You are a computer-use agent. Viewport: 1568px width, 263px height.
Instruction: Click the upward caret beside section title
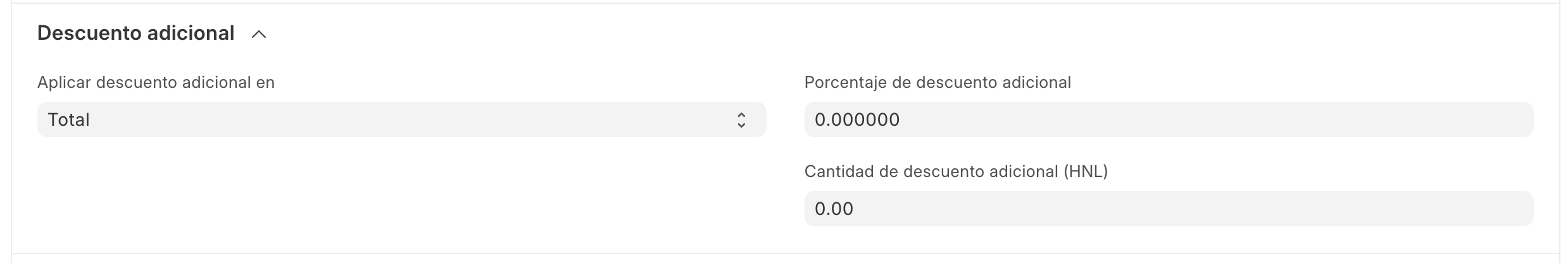[258, 34]
